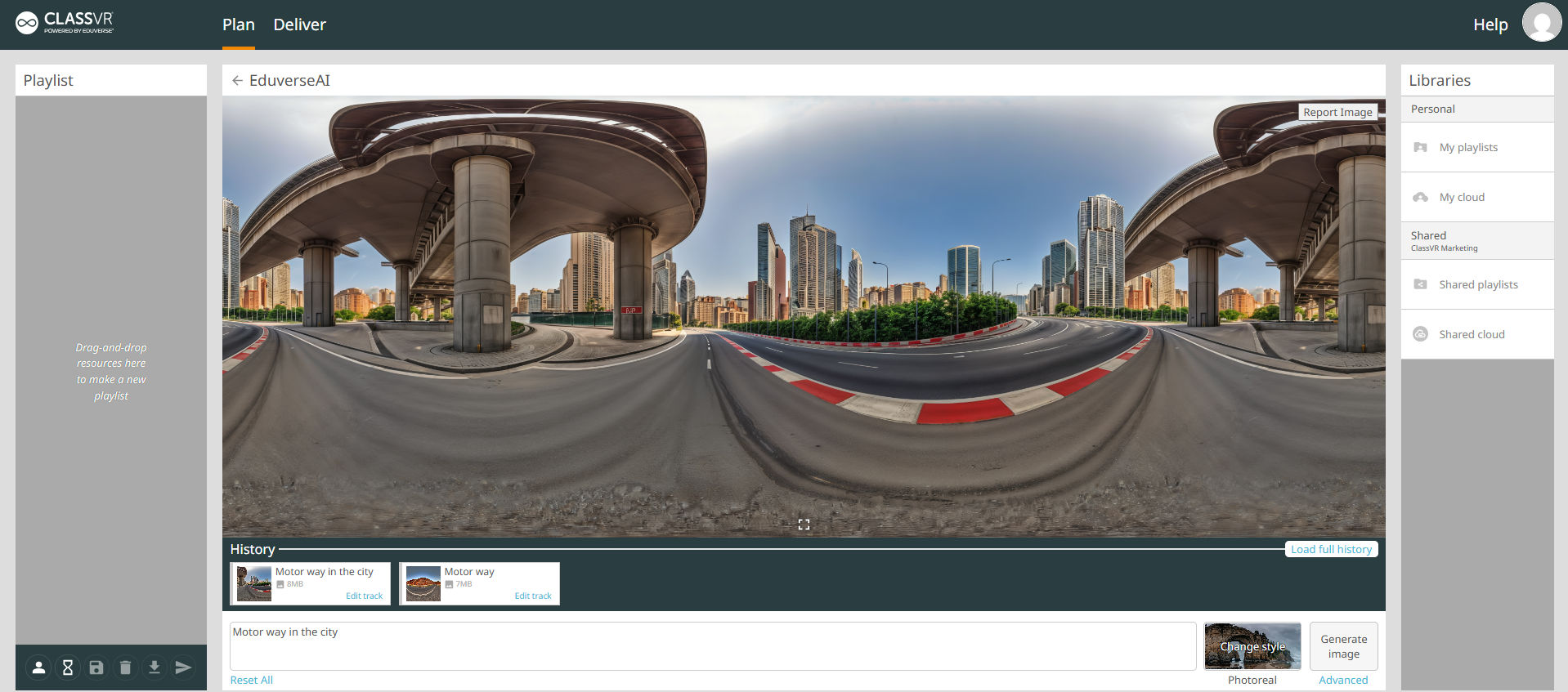Image resolution: width=1568 pixels, height=692 pixels.
Task: Open Shared cloud library
Action: click(1477, 334)
